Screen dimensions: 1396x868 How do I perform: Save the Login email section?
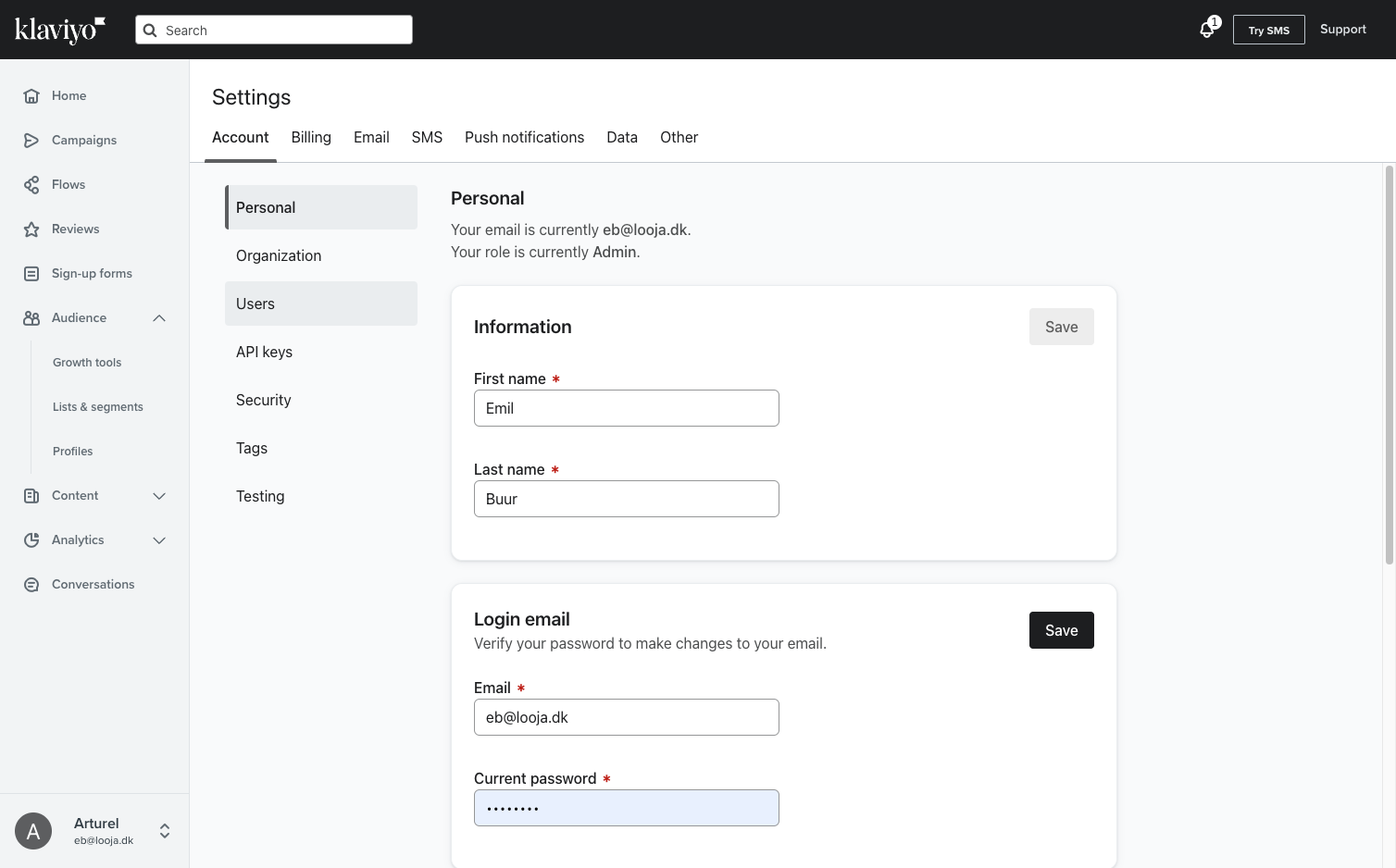tap(1062, 630)
